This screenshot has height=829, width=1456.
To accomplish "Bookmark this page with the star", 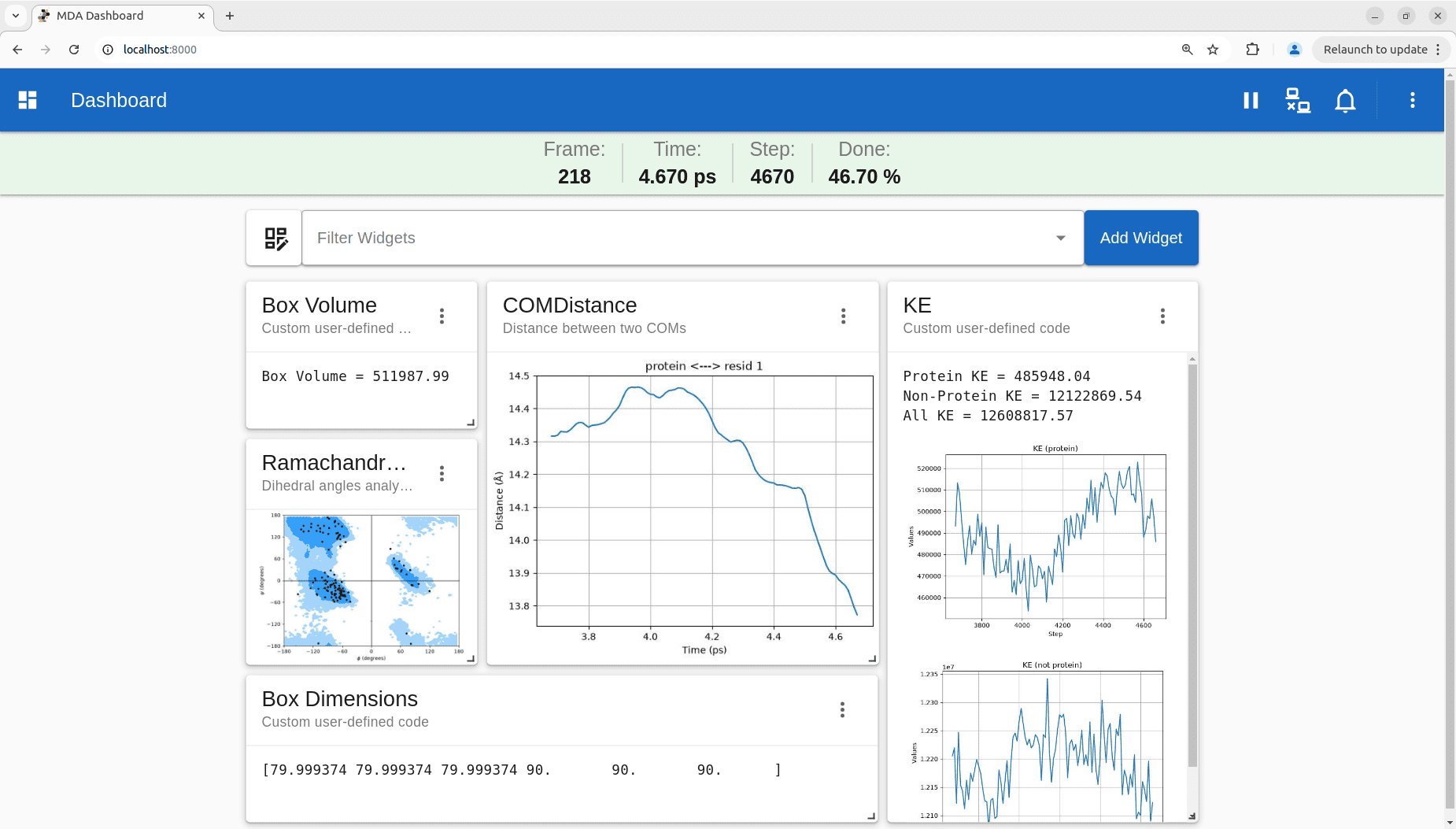I will 1213,49.
